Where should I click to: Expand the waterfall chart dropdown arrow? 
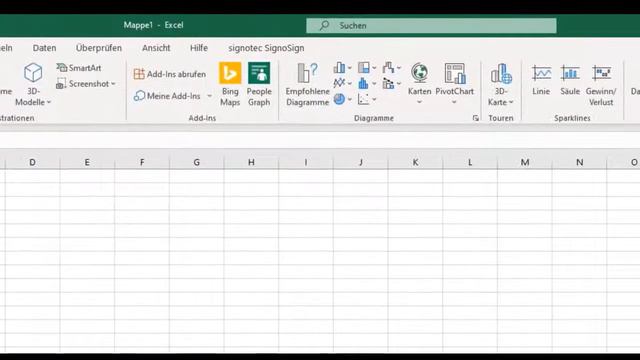click(399, 68)
